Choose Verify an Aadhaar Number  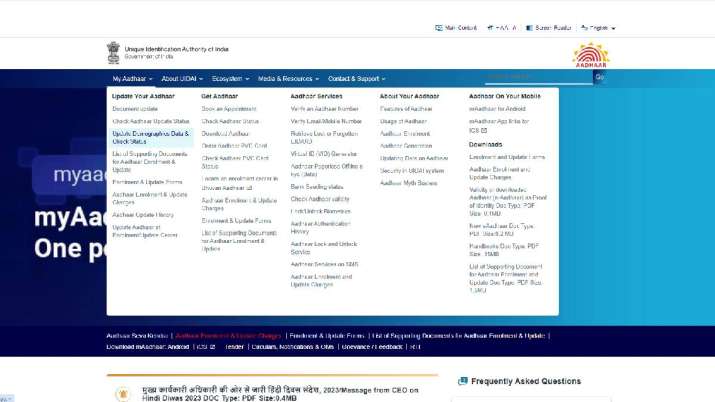click(x=324, y=108)
